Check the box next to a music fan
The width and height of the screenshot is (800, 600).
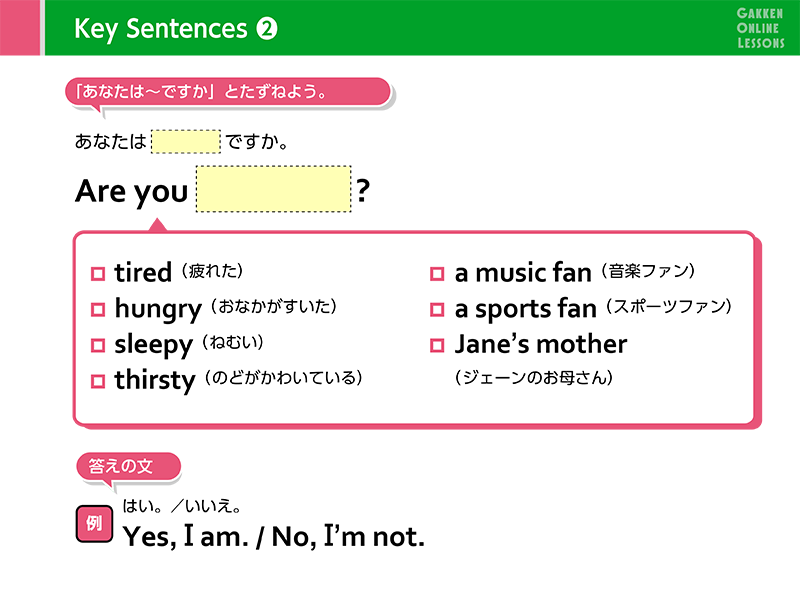pyautogui.click(x=437, y=274)
